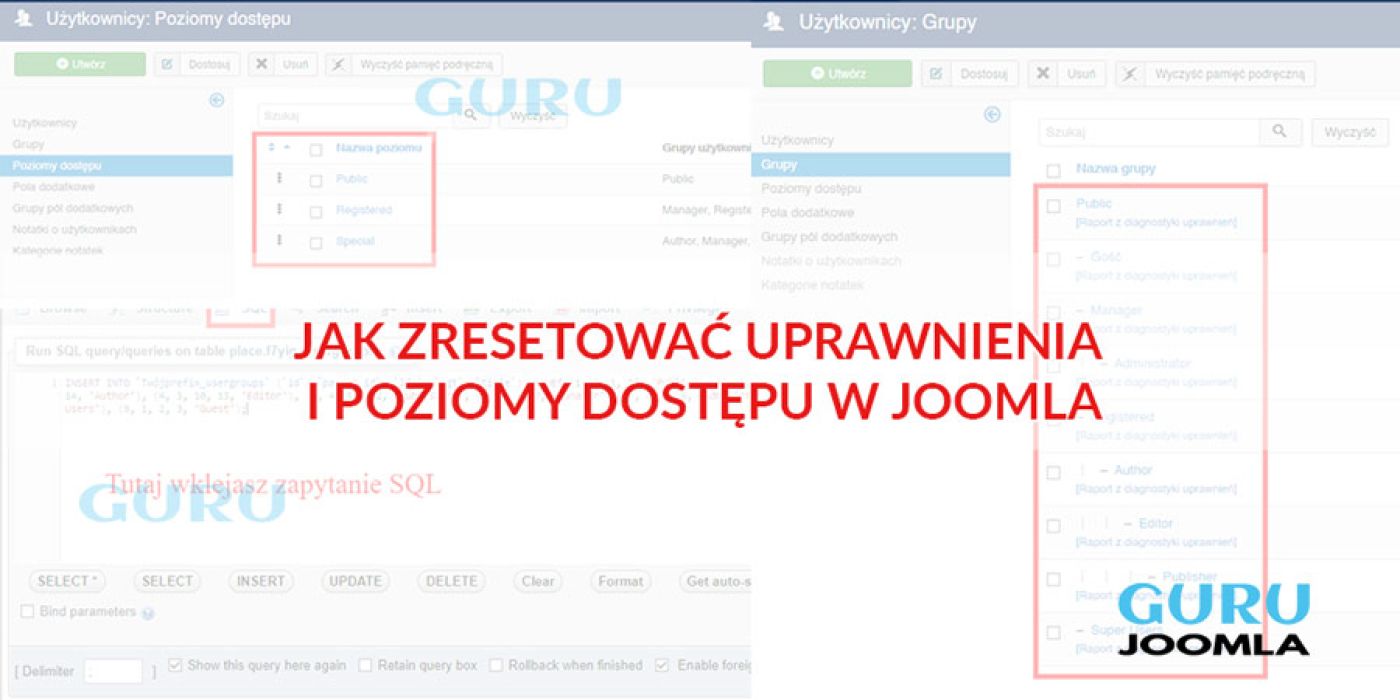The height and width of the screenshot is (700, 1400).
Task: Click search magnifier icon in Grupy panel
Action: point(1279,132)
